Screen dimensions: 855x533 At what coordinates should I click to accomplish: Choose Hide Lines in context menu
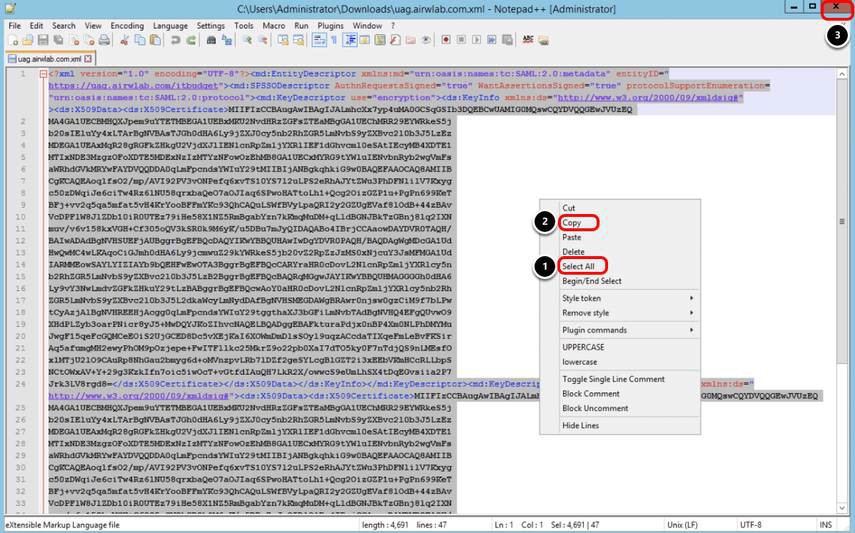tap(581, 426)
